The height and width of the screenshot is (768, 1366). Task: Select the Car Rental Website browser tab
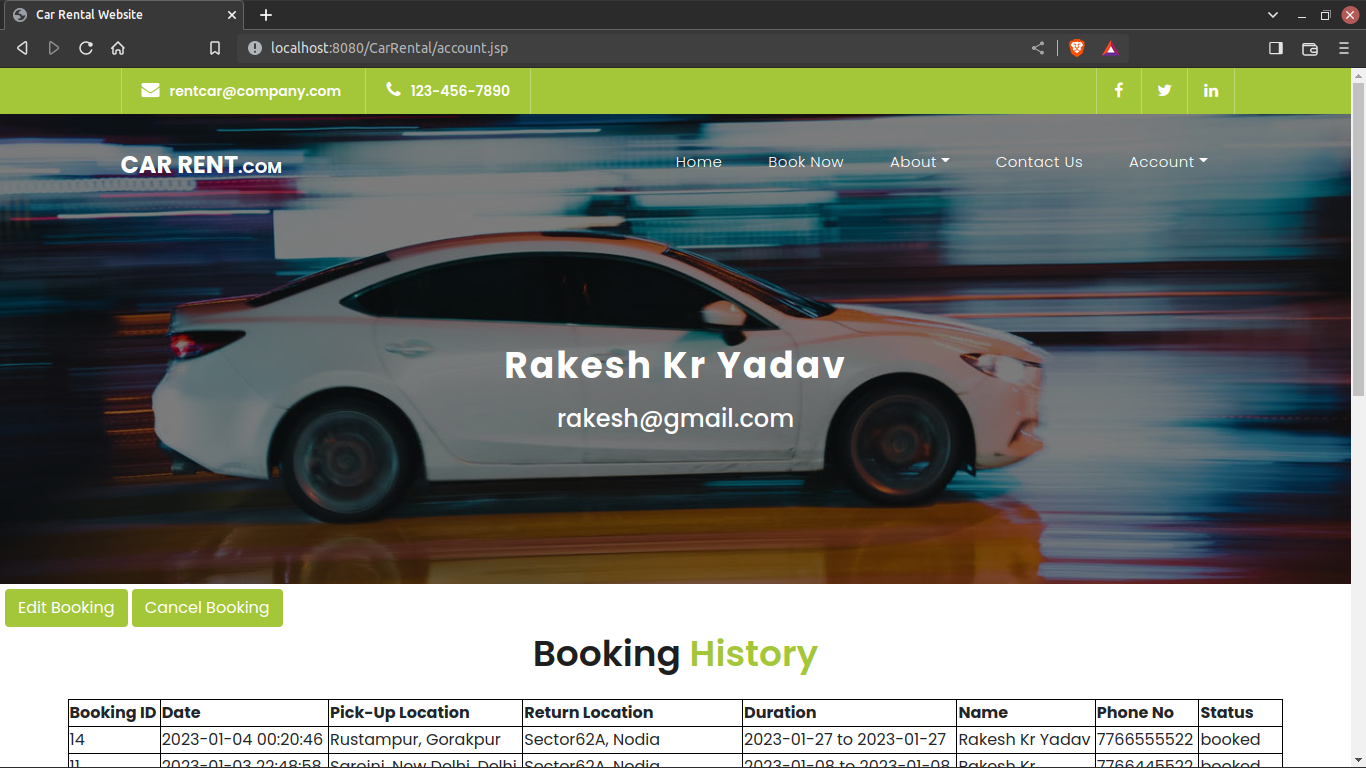click(123, 15)
